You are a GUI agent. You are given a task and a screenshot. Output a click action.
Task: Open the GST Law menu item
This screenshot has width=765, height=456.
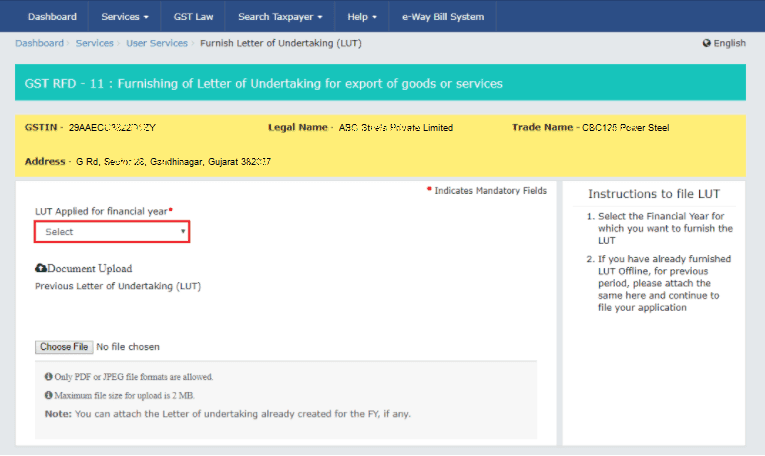pyautogui.click(x=193, y=17)
